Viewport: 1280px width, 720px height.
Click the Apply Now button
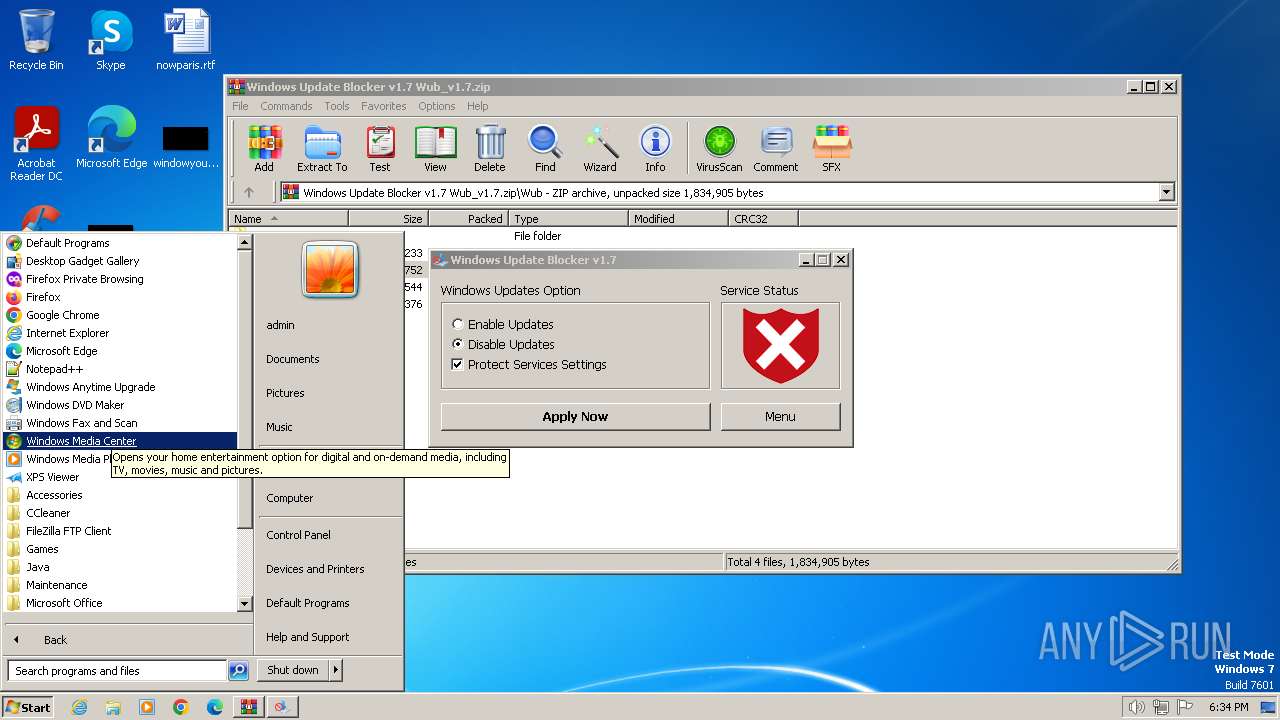pyautogui.click(x=575, y=416)
